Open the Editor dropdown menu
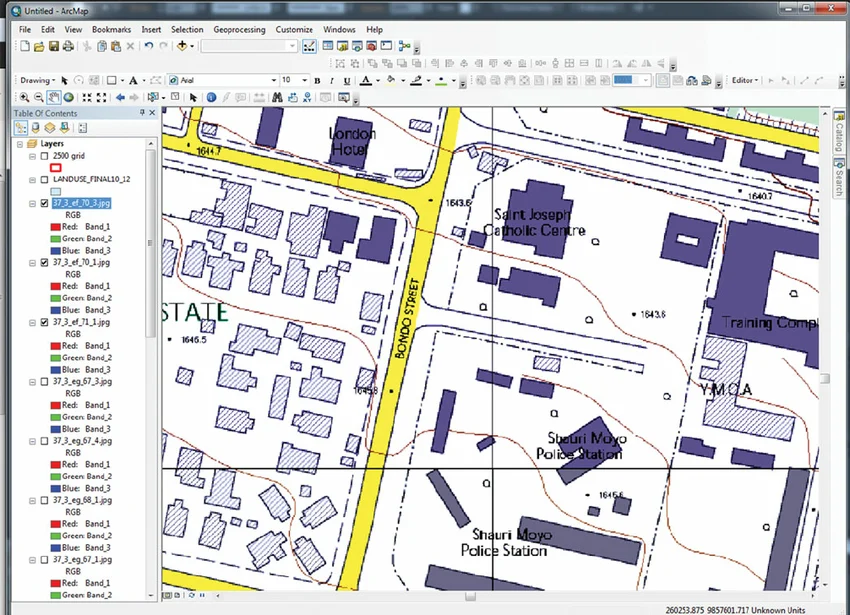Image resolution: width=850 pixels, height=615 pixels. click(x=745, y=80)
